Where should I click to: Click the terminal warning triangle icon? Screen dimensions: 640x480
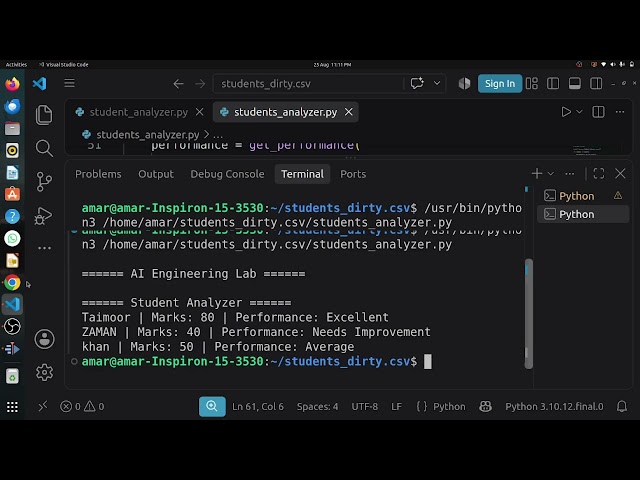[x=618, y=196]
